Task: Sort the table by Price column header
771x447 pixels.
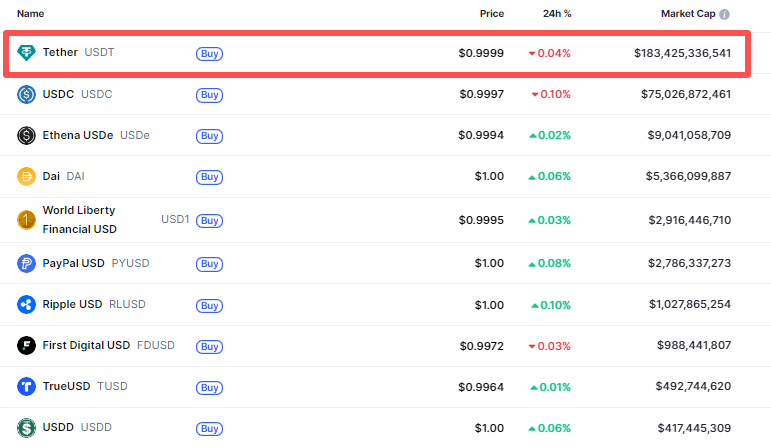Action: pyautogui.click(x=491, y=14)
